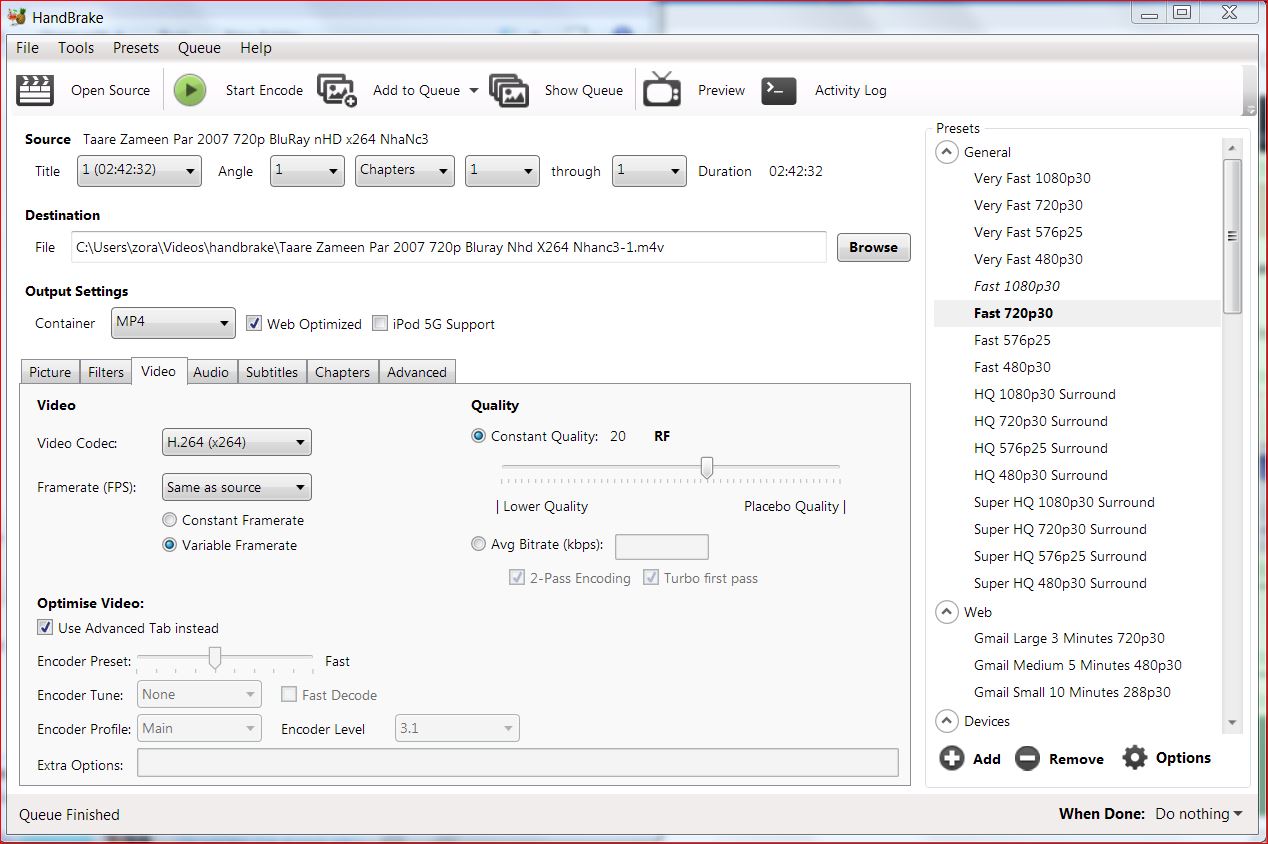Toggle the Web Optimized checkbox
Viewport: 1268px width, 844px height.
point(254,323)
